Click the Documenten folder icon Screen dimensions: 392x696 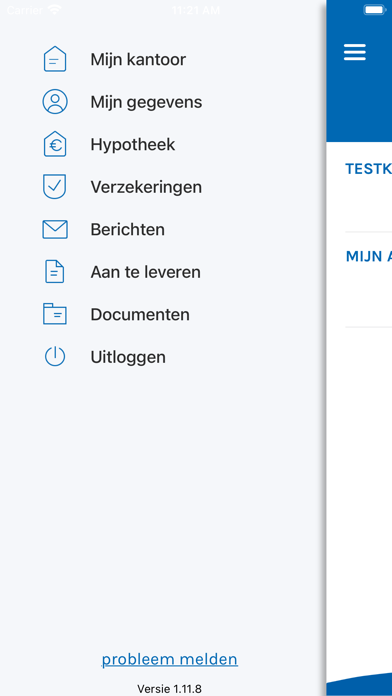point(55,314)
